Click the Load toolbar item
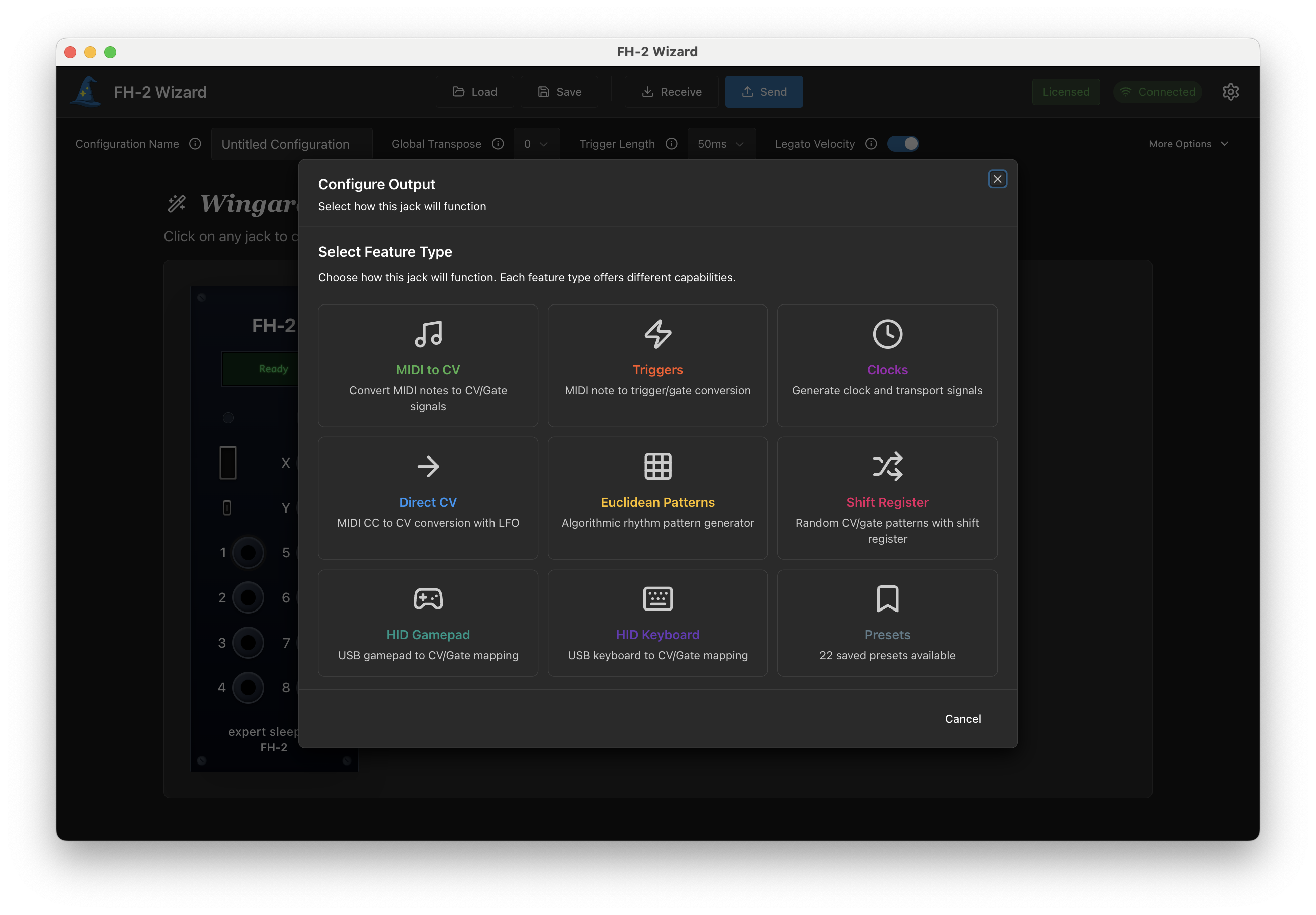Viewport: 1316px width, 915px height. coord(474,92)
